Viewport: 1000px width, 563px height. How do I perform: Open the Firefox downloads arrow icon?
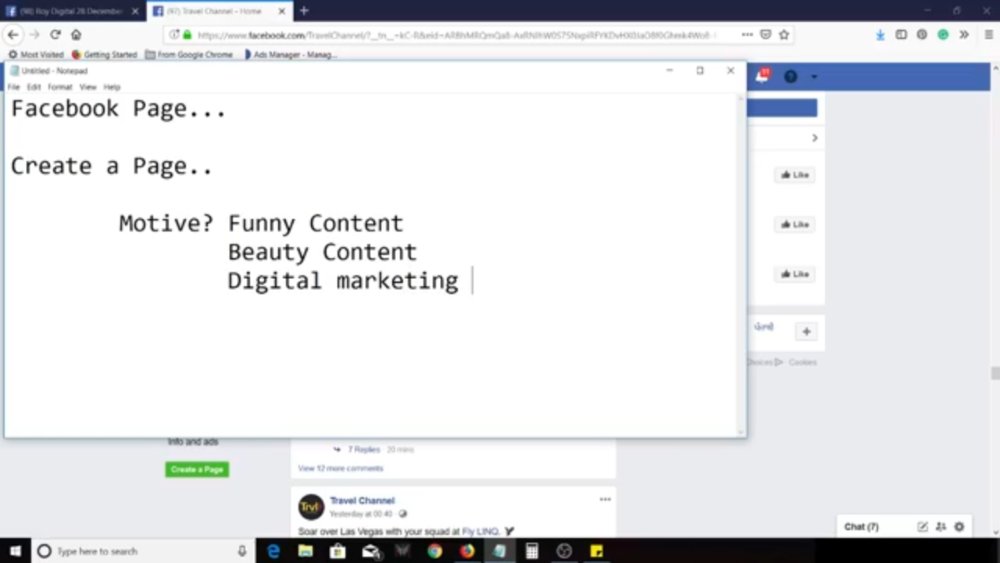point(880,34)
